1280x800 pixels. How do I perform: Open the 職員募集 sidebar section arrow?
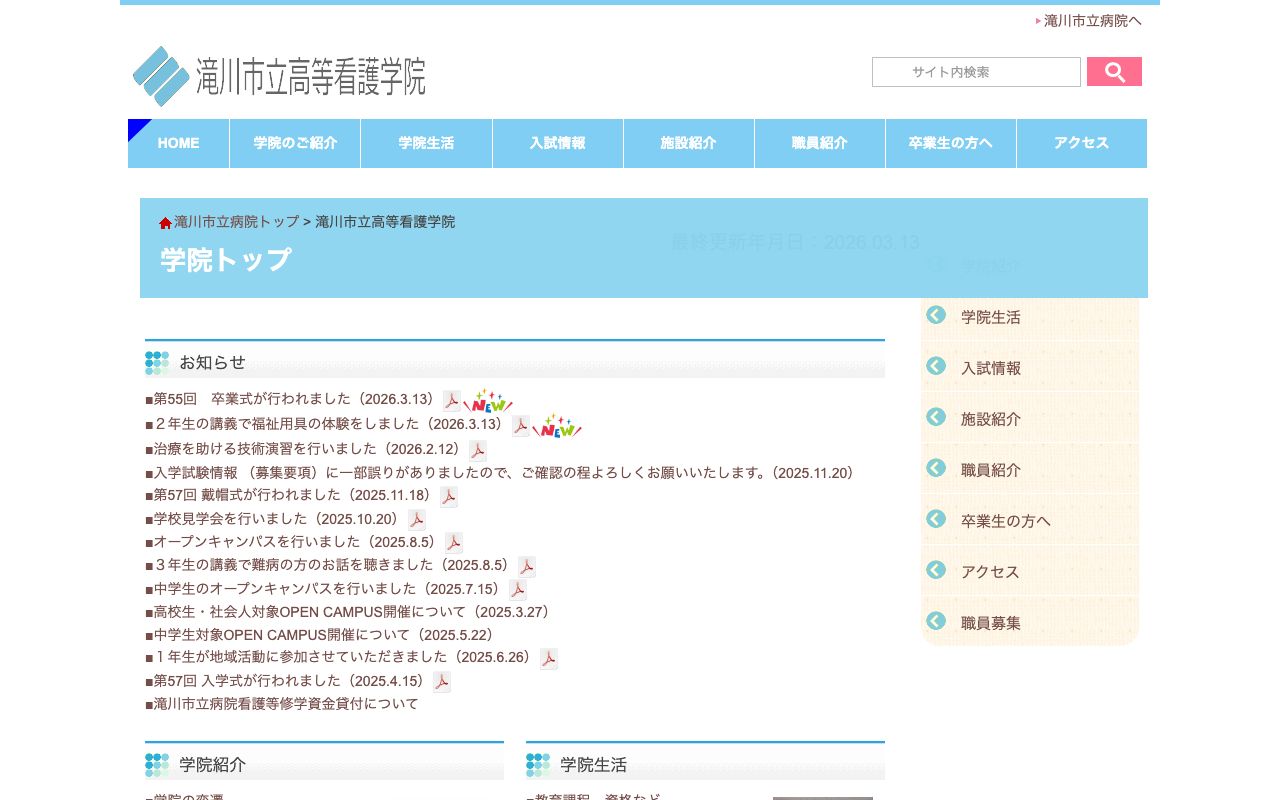click(x=936, y=620)
